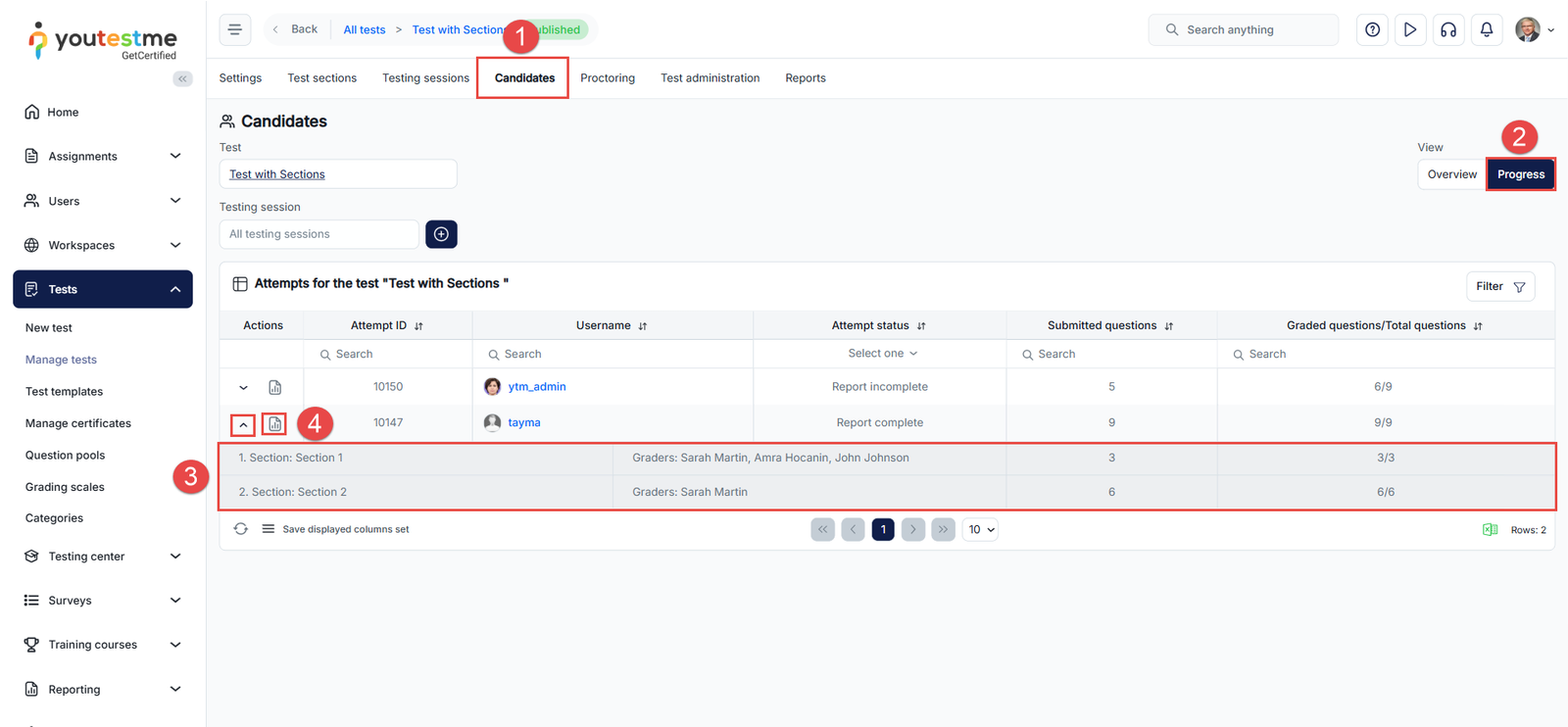This screenshot has height=727, width=1568.
Task: Click the refresh table icon
Action: coord(240,529)
